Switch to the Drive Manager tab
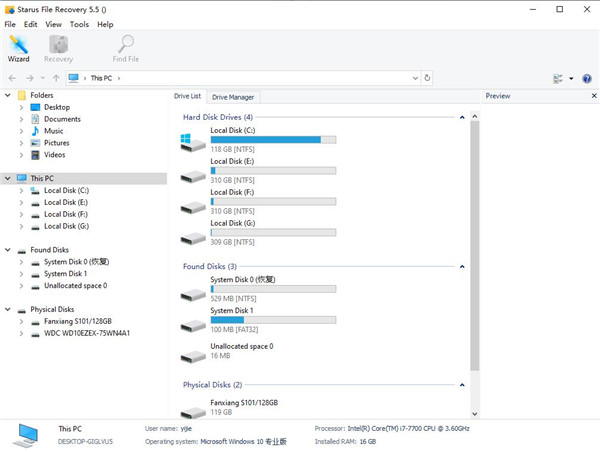The image size is (600, 452). click(x=233, y=97)
